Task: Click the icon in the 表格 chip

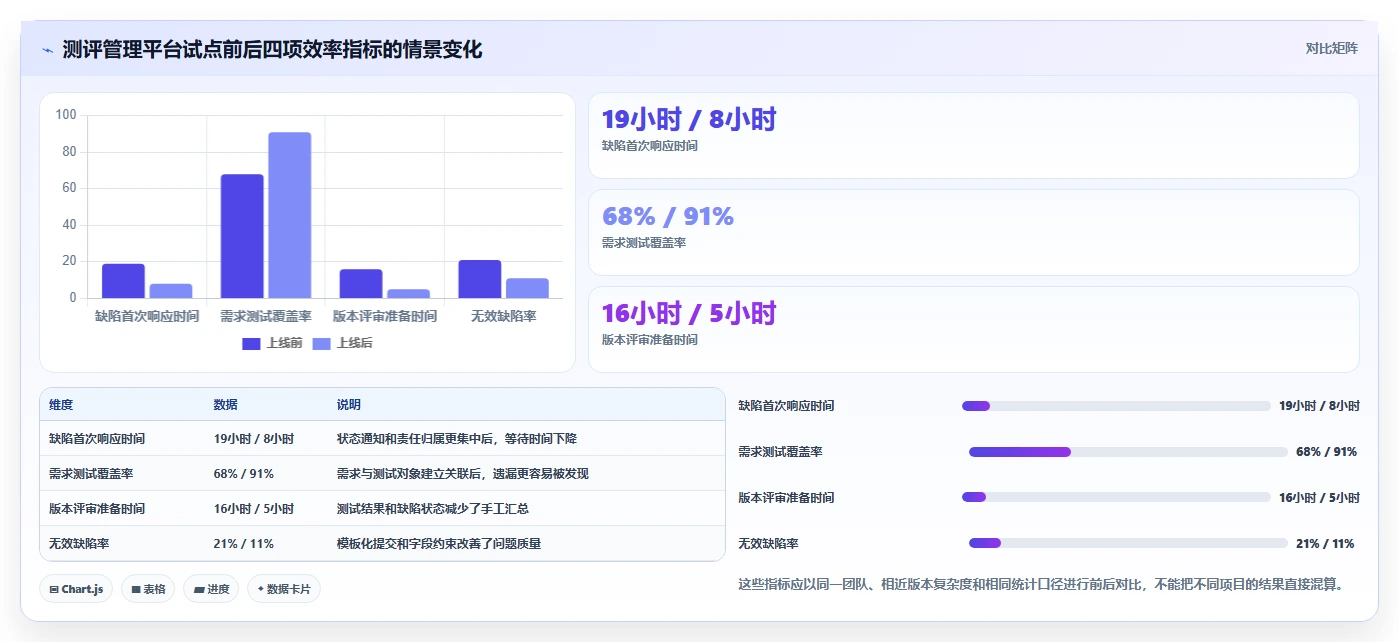Action: 136,590
